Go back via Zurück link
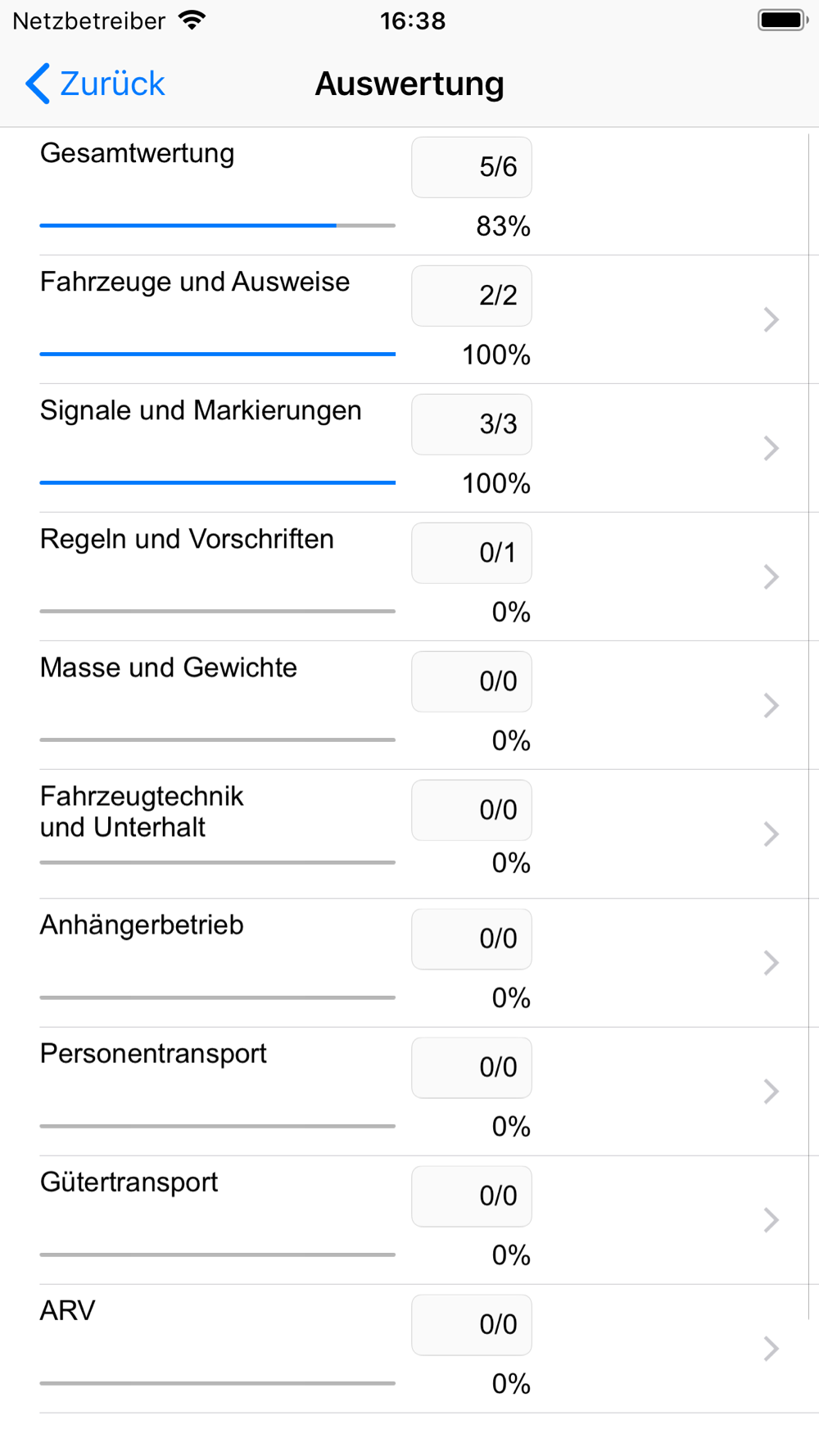This screenshot has height=1456, width=819. (112, 84)
